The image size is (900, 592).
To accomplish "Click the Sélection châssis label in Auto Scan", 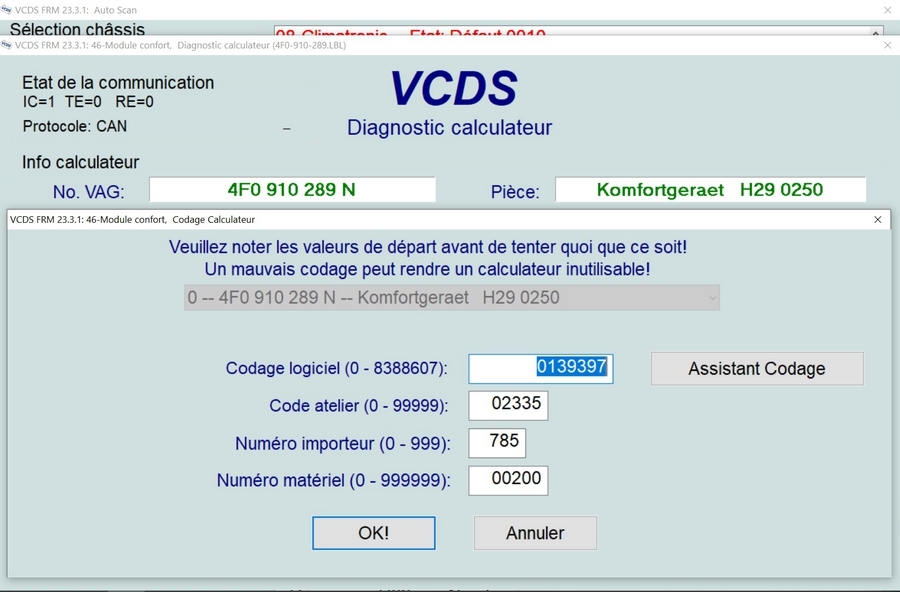I will pyautogui.click(x=77, y=29).
